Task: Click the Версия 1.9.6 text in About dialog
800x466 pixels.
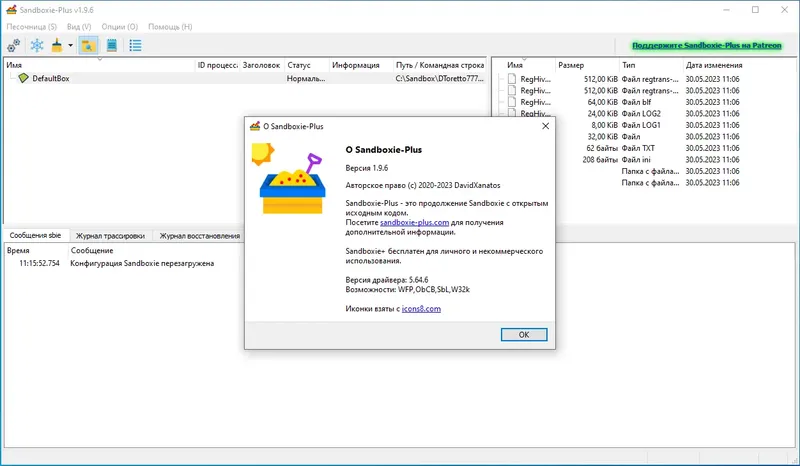Action: coord(366,168)
